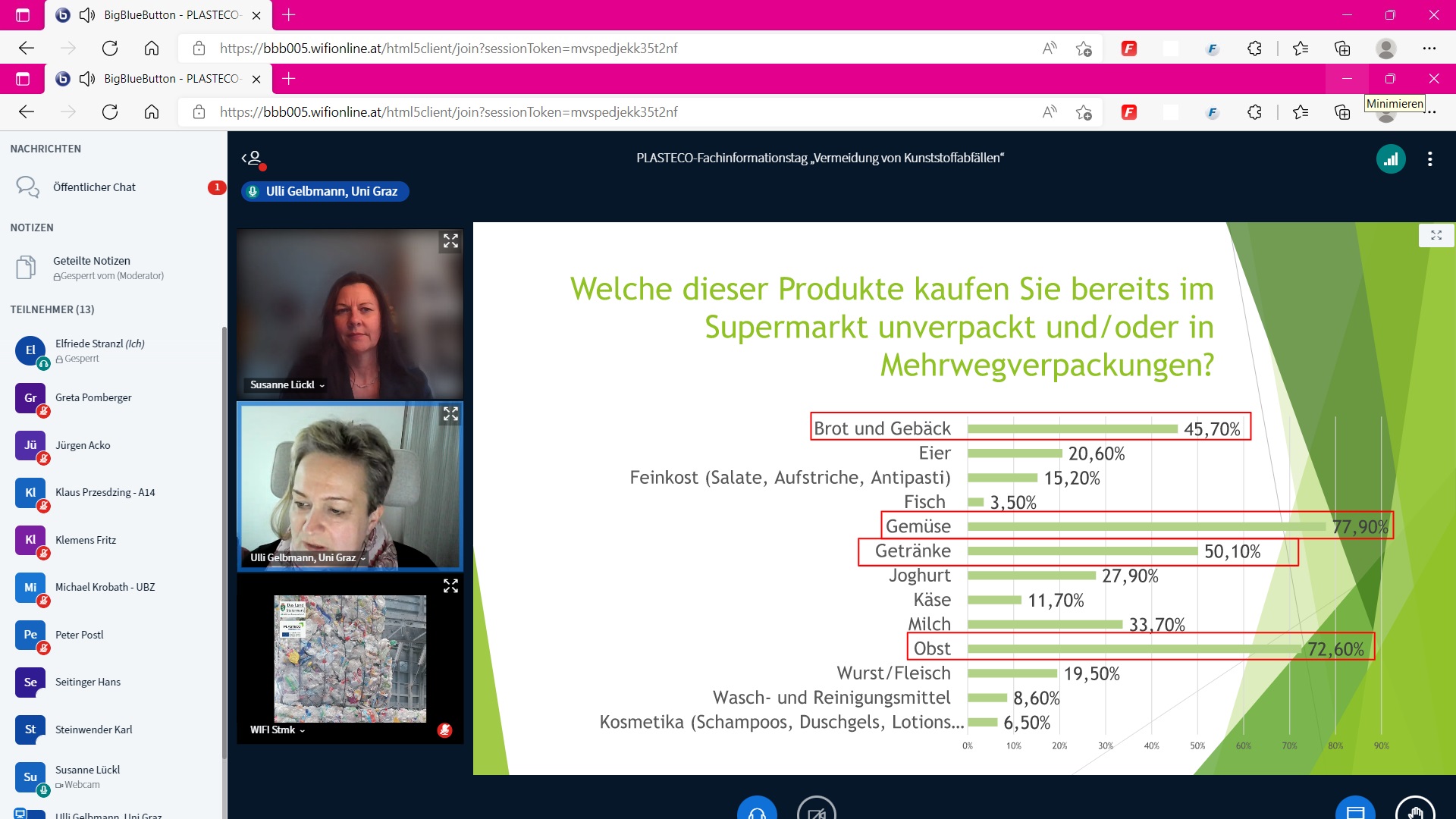The image size is (1456, 819).
Task: Toggle the share webcam button at bottom
Action: click(x=817, y=810)
